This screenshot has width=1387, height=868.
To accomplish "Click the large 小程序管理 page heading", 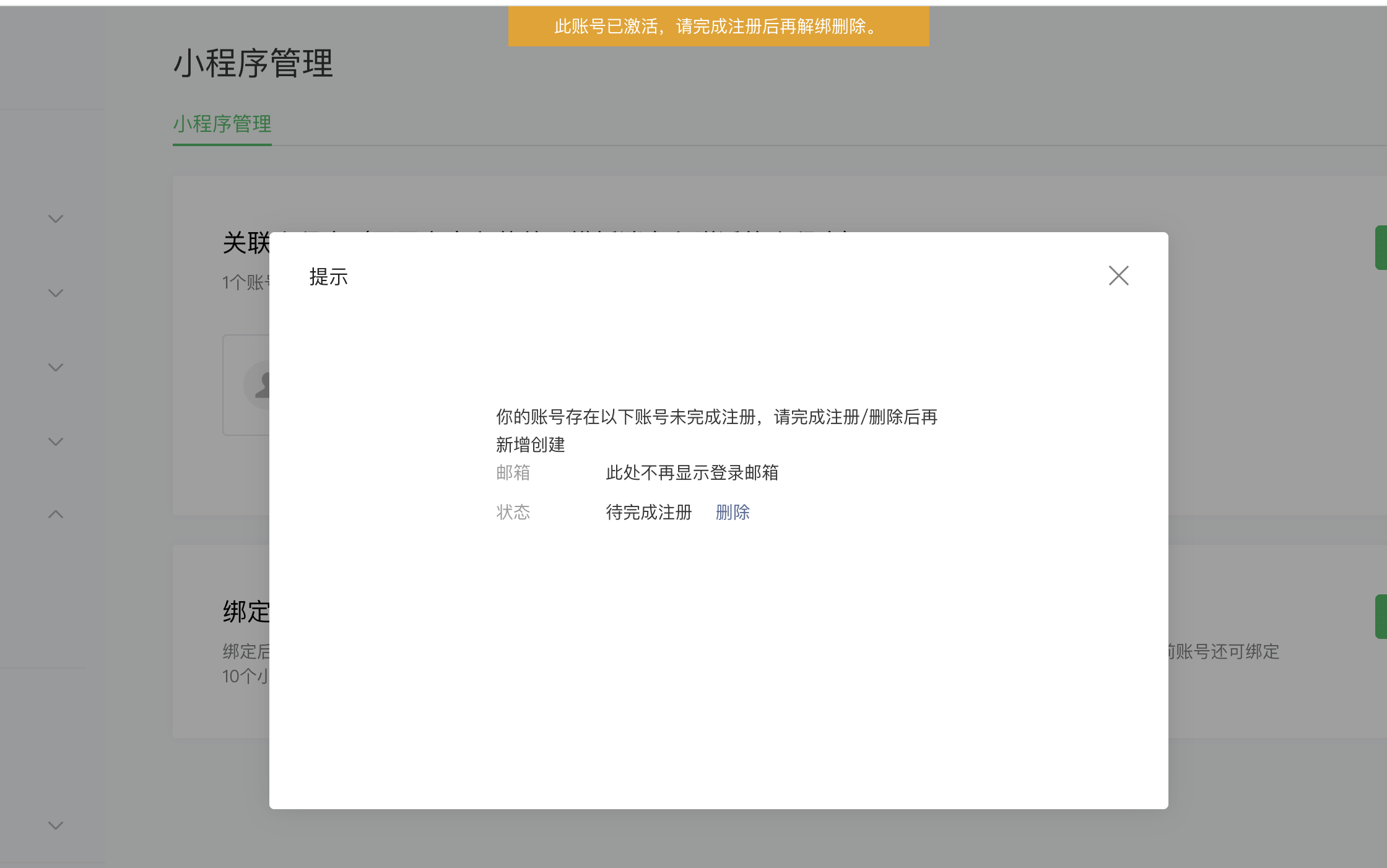I will [x=253, y=64].
